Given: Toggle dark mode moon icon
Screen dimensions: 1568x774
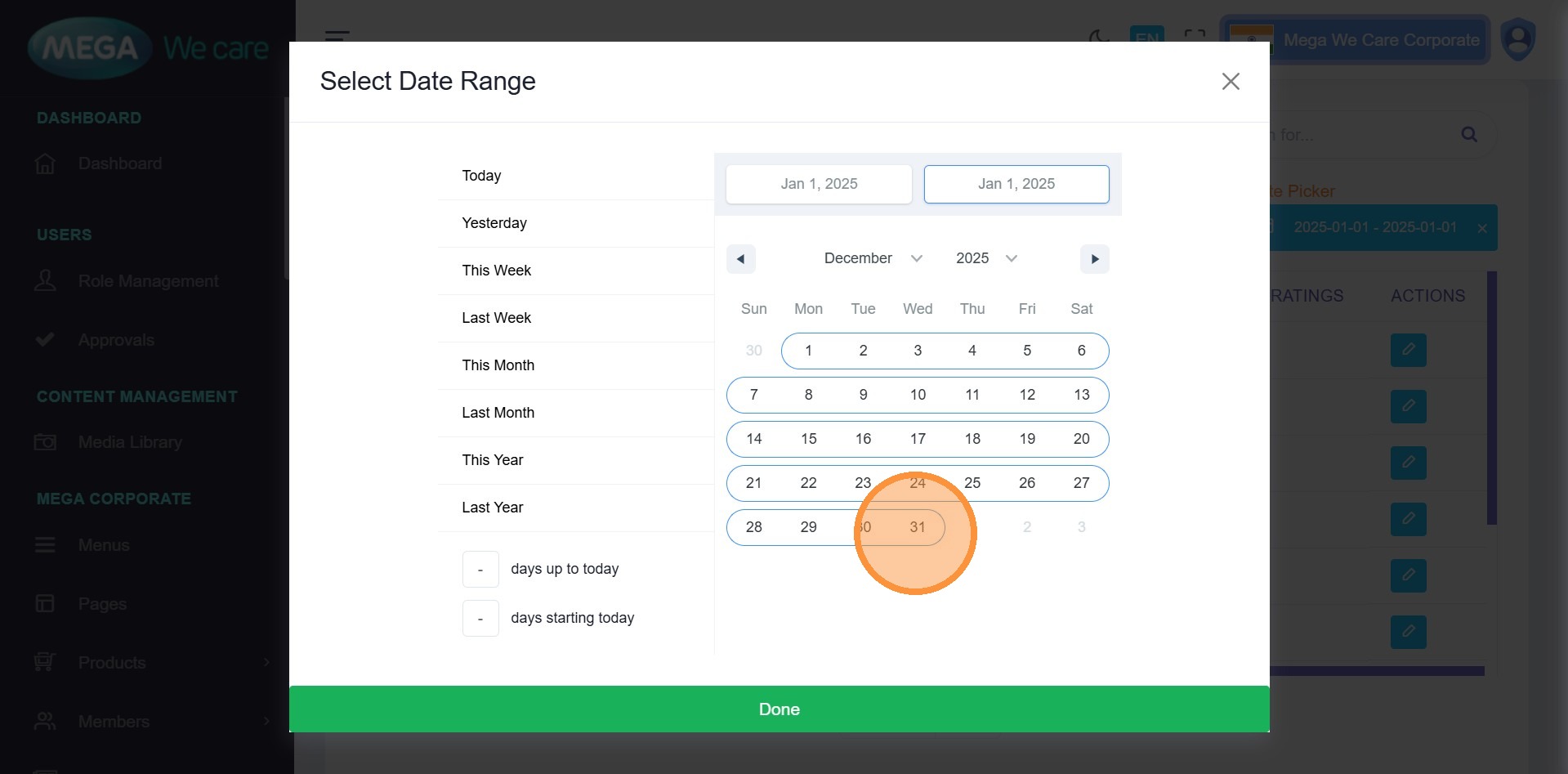Looking at the screenshot, I should (x=1099, y=36).
